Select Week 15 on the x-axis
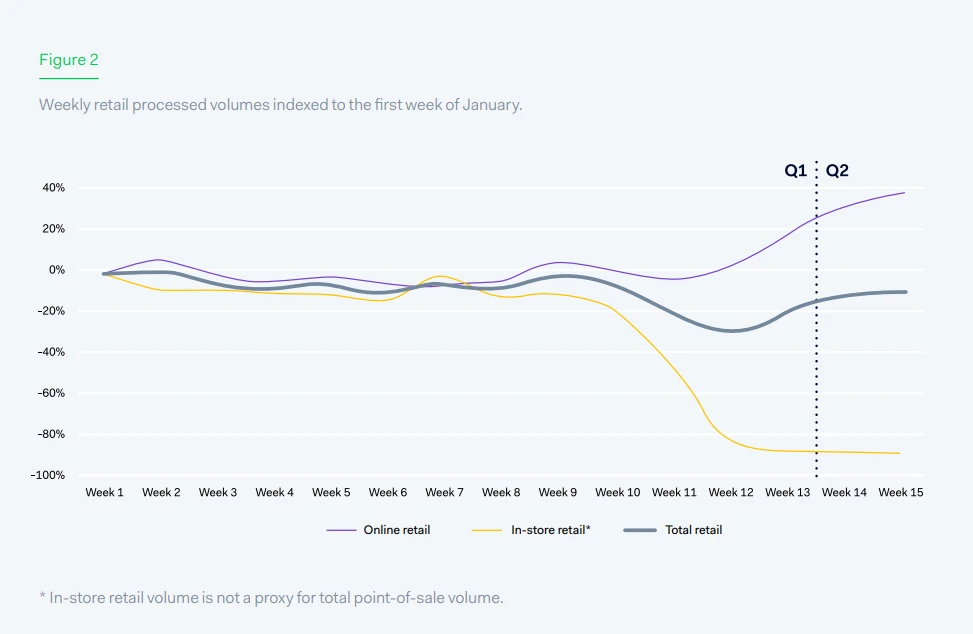973x634 pixels. point(900,492)
